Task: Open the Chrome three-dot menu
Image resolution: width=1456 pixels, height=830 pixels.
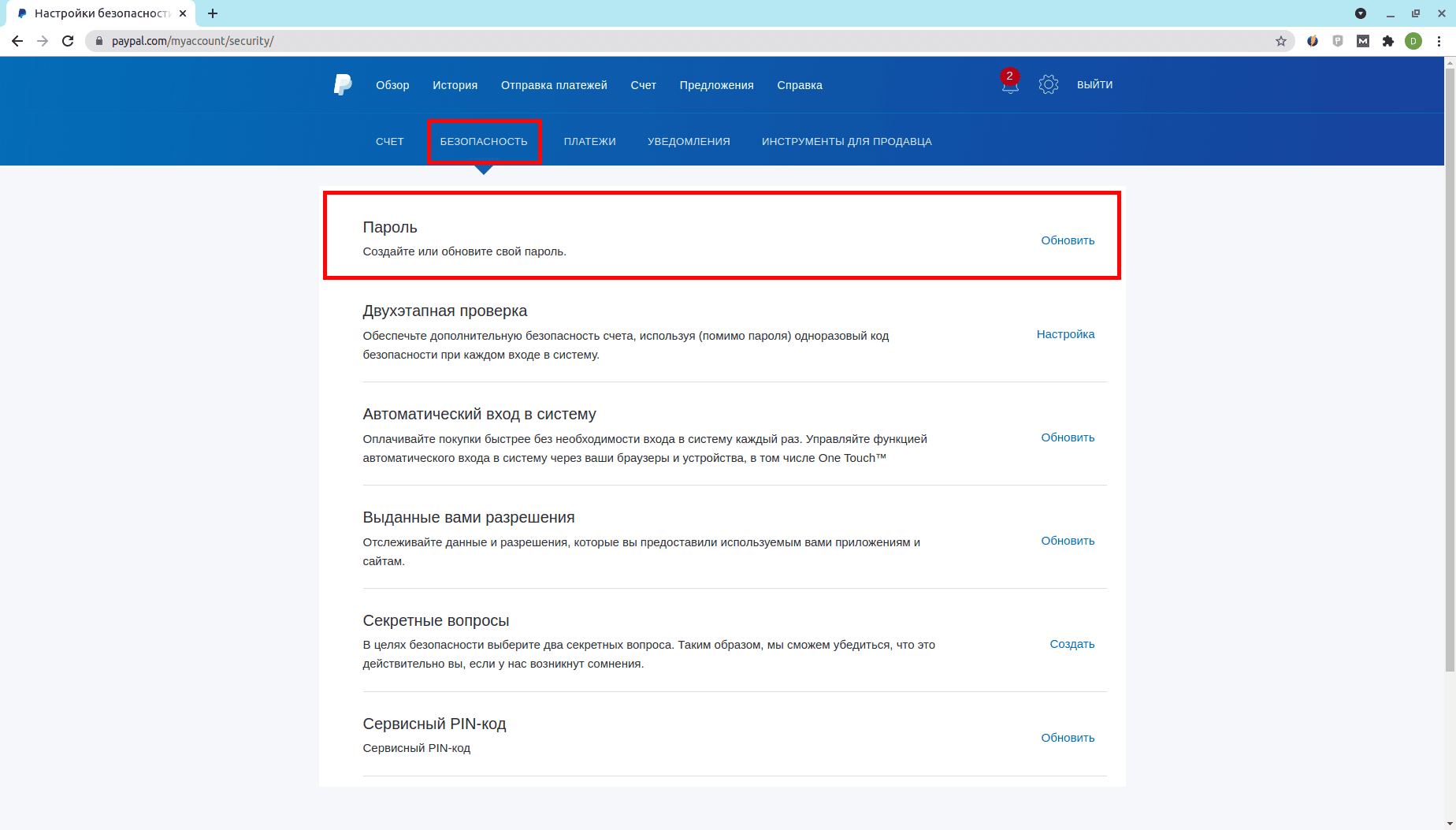Action: click(x=1439, y=41)
